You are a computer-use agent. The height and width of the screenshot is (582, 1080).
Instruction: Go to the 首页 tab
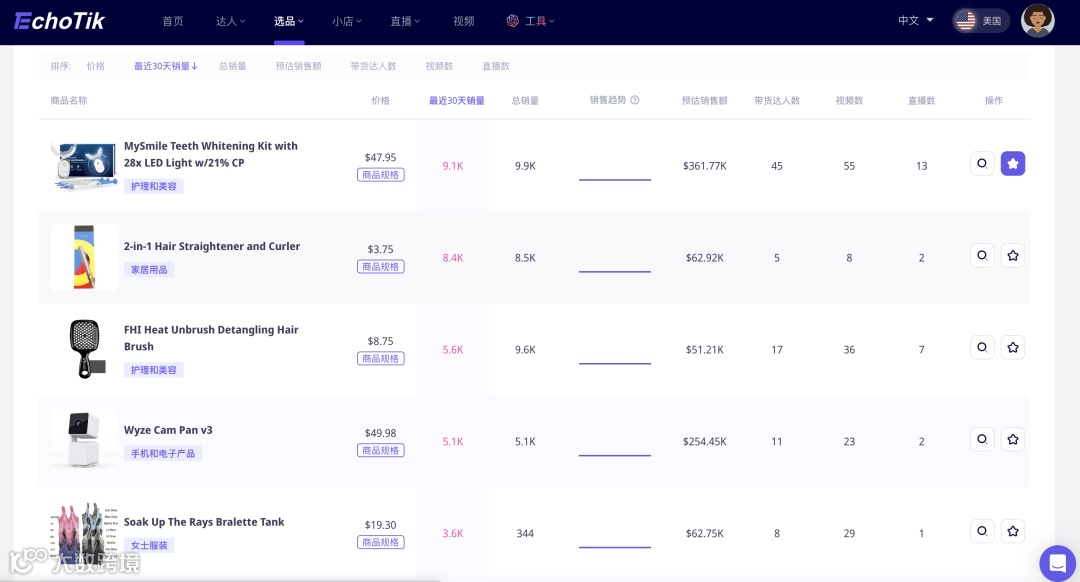[x=173, y=21]
